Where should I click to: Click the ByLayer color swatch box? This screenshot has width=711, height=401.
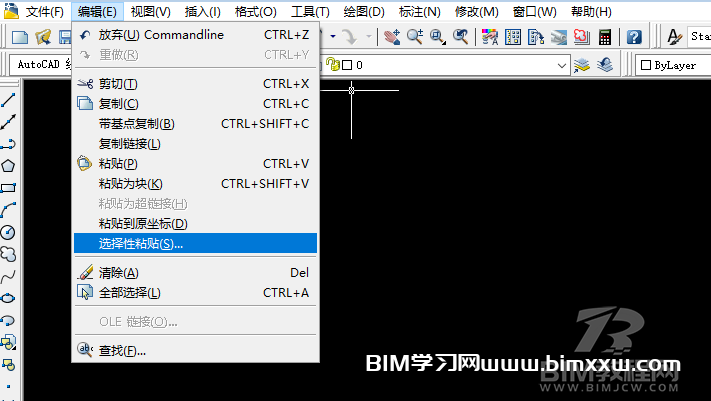click(x=645, y=65)
